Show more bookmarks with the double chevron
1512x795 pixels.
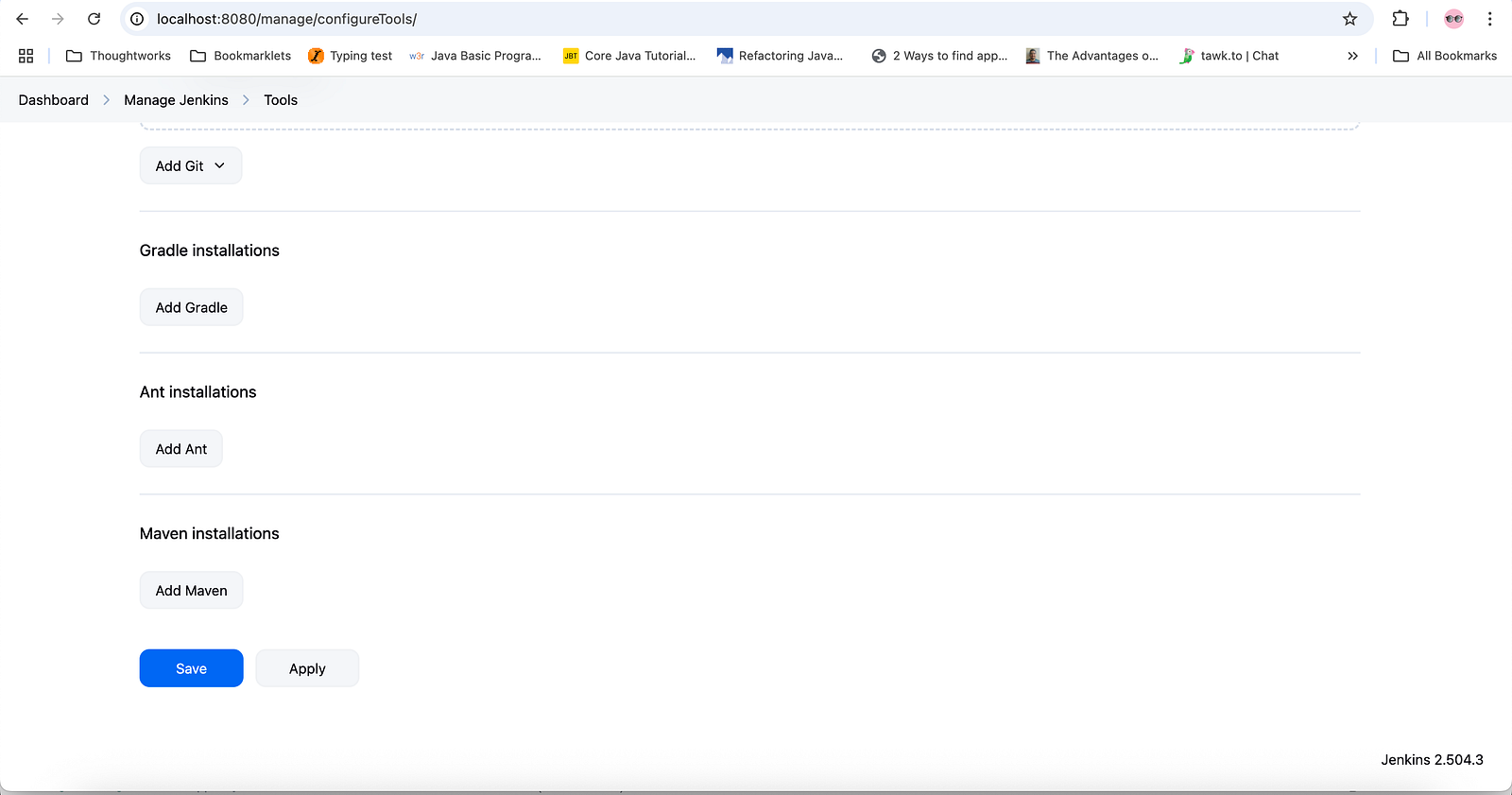coord(1352,56)
